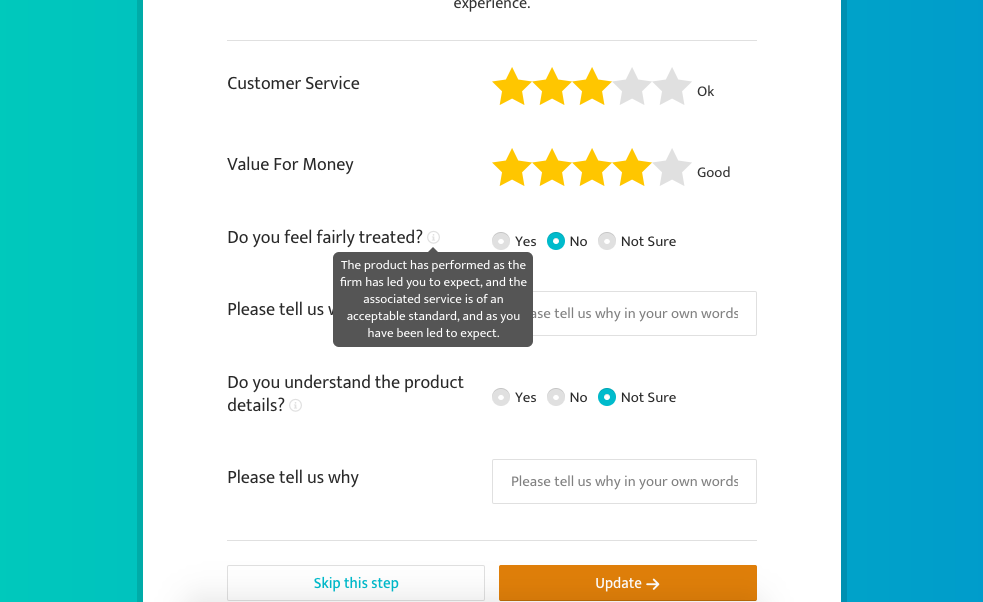This screenshot has width=983, height=602.
Task: Click the Skip this step button
Action: tap(356, 583)
